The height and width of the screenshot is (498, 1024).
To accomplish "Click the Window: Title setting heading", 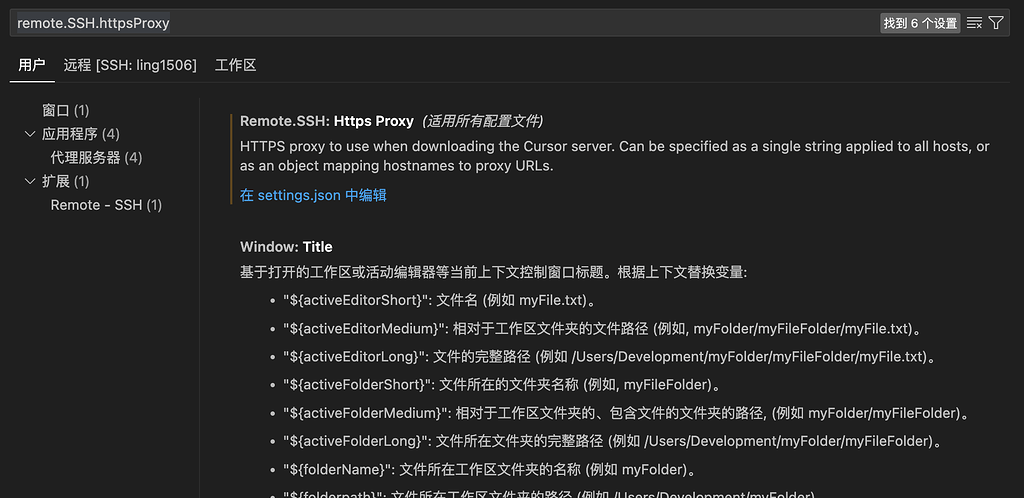I will coord(286,247).
